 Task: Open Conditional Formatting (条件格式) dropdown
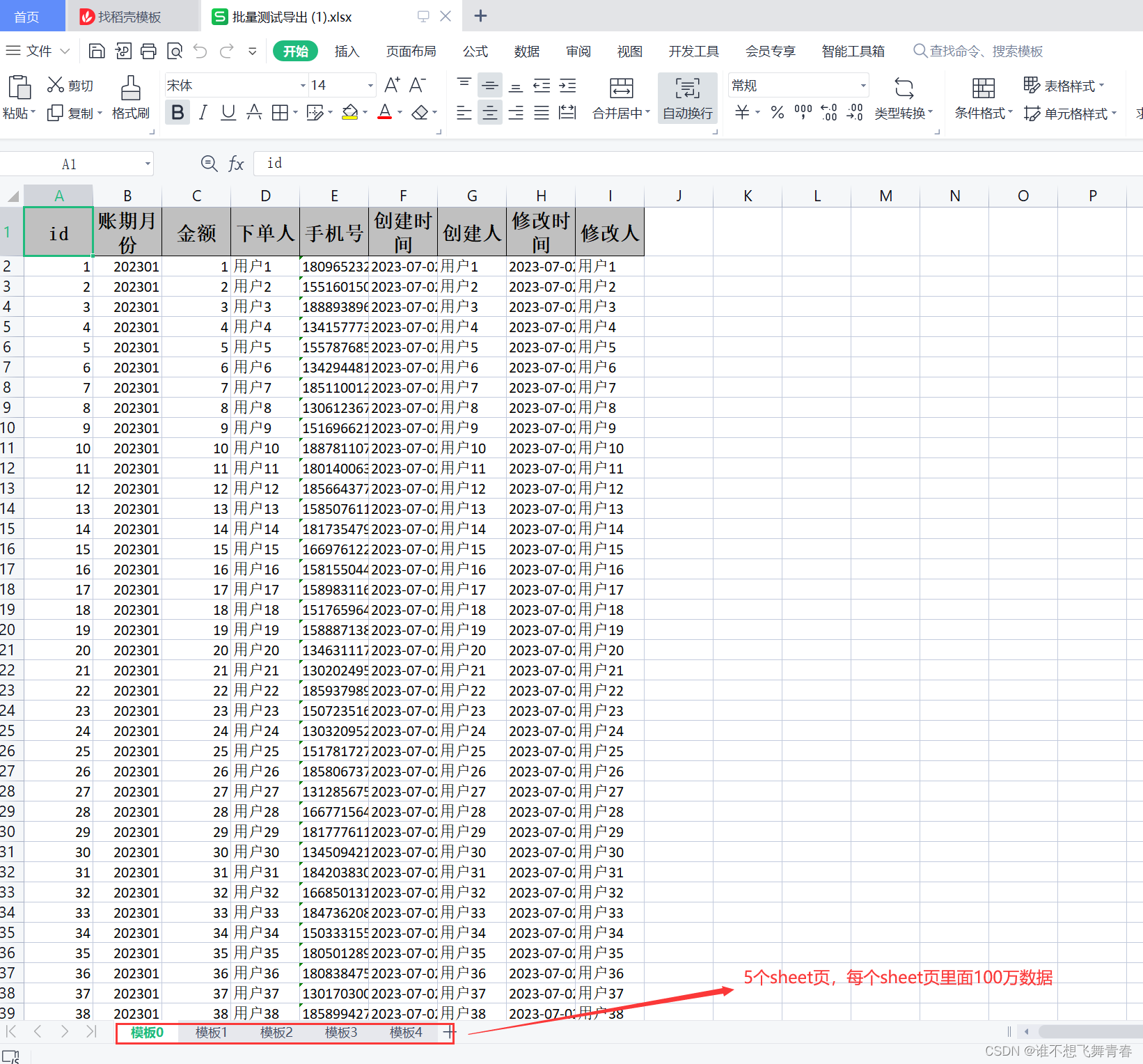point(983,98)
